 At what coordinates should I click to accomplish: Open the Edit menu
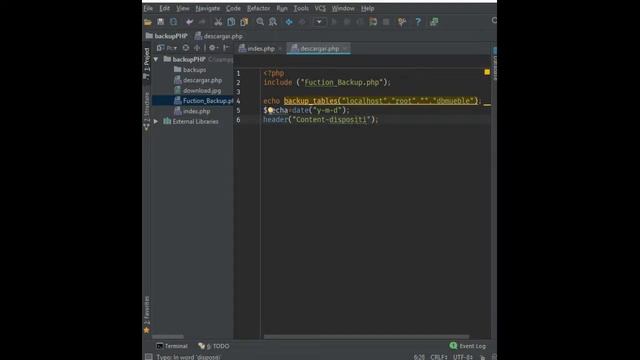coord(164,8)
